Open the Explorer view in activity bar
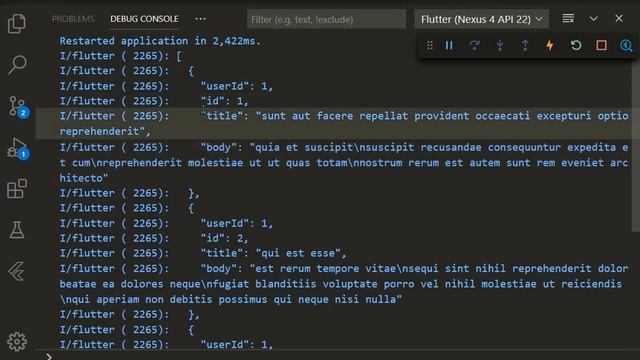 (x=17, y=23)
